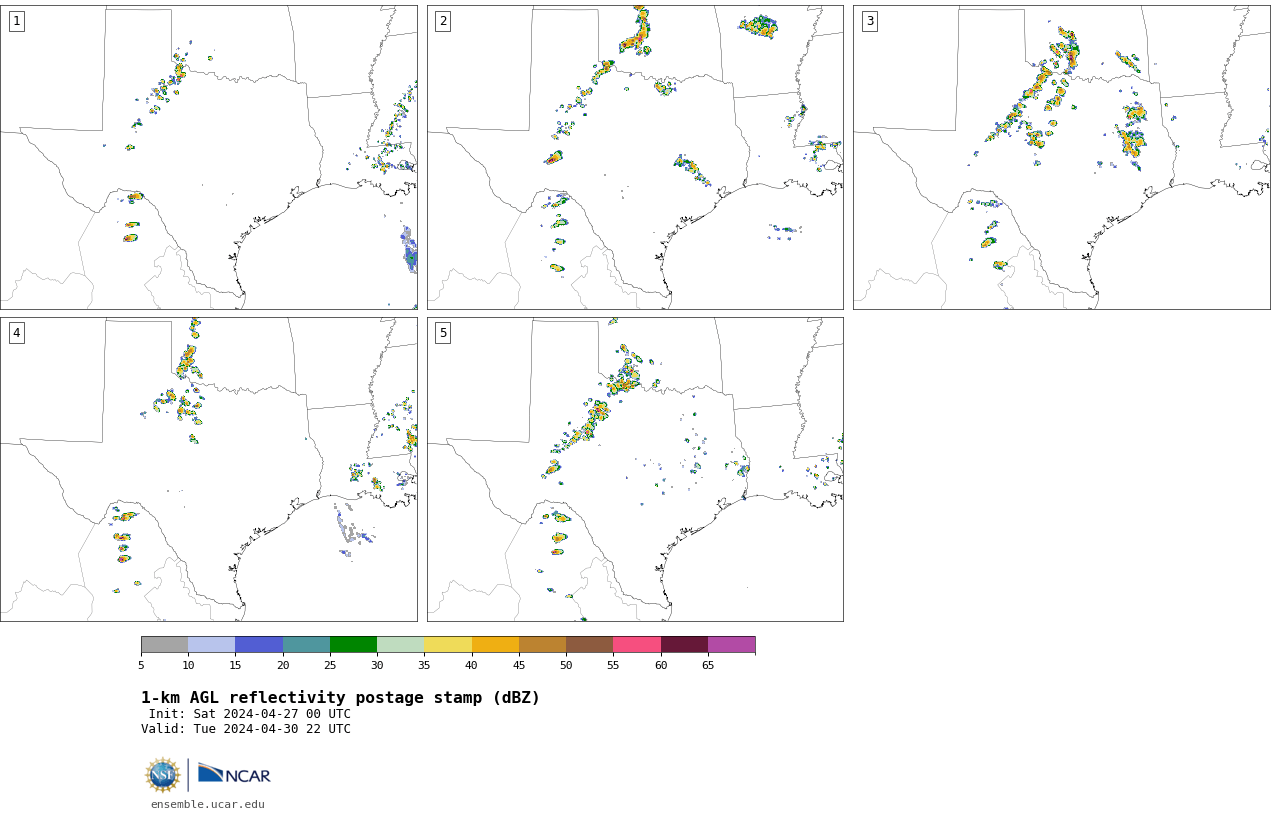Click the panel number label 1

(16, 21)
